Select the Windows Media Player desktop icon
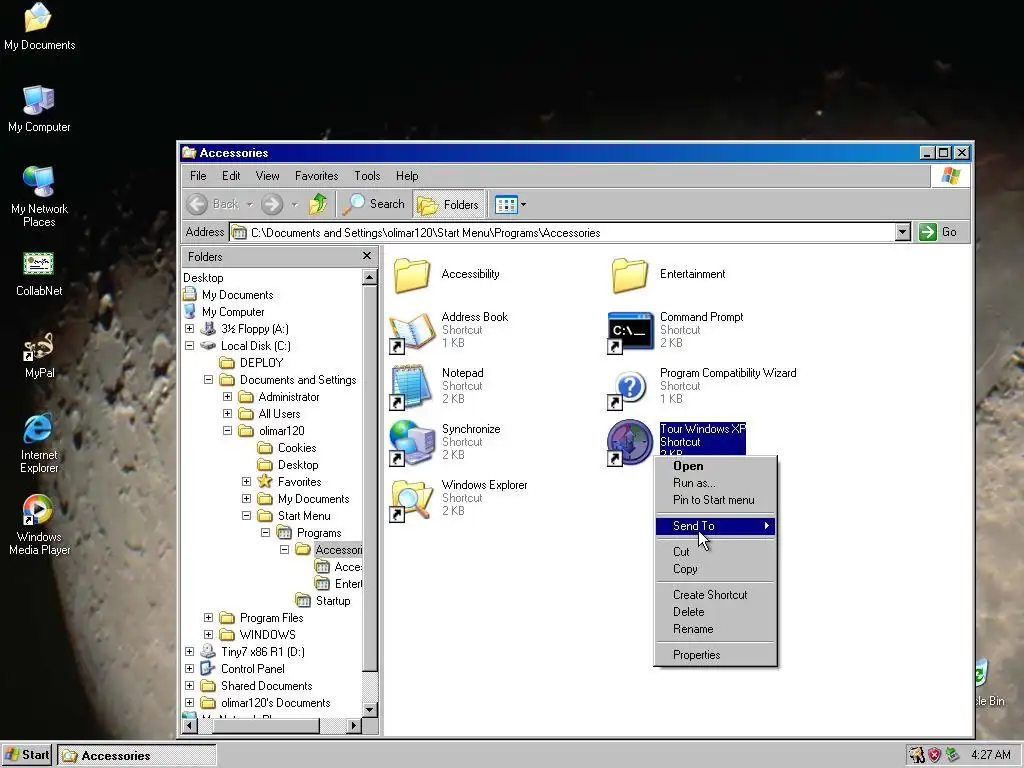Viewport: 1024px width, 768px height. pos(39,525)
